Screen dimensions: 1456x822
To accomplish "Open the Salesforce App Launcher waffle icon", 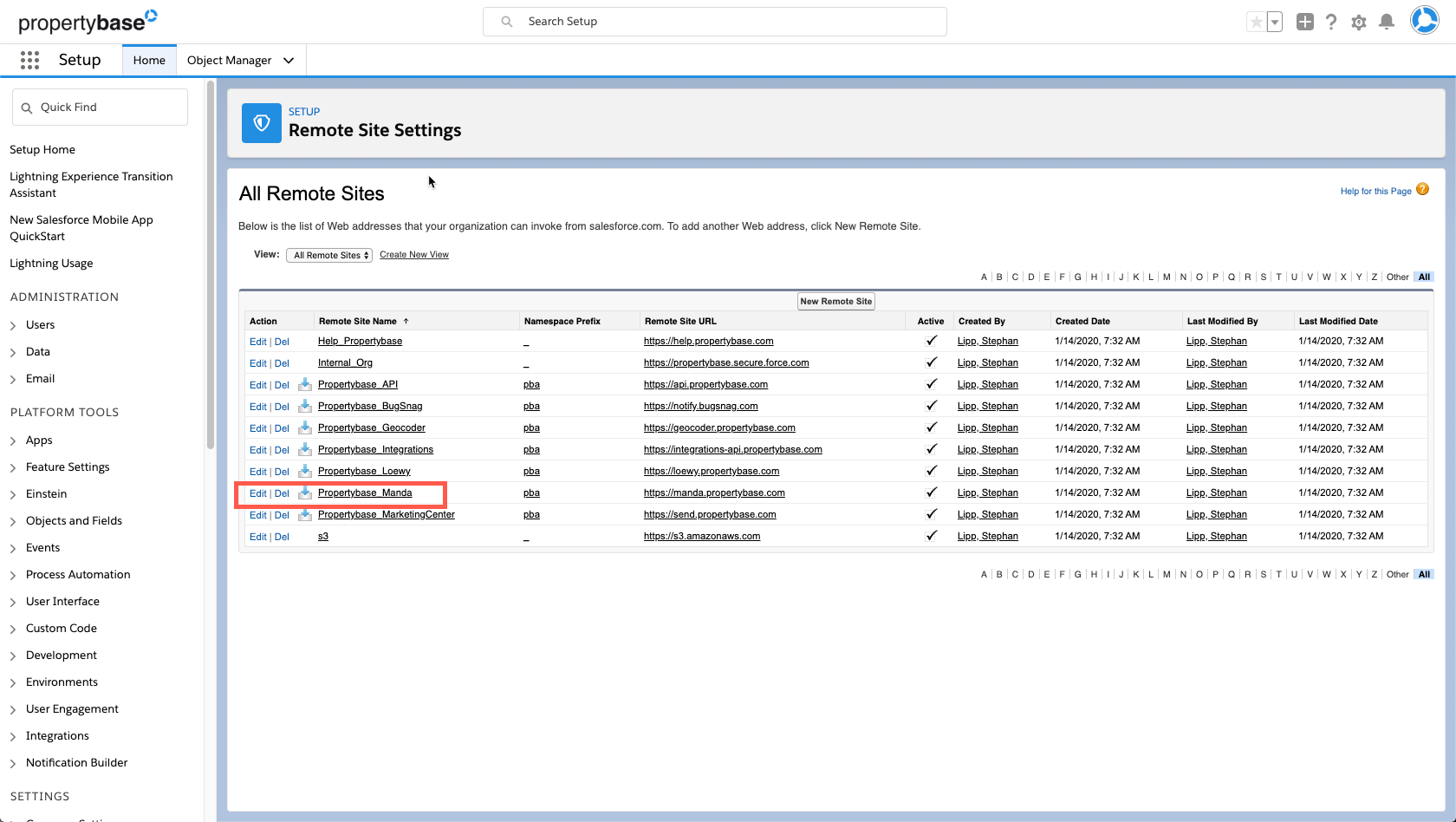I will click(29, 60).
